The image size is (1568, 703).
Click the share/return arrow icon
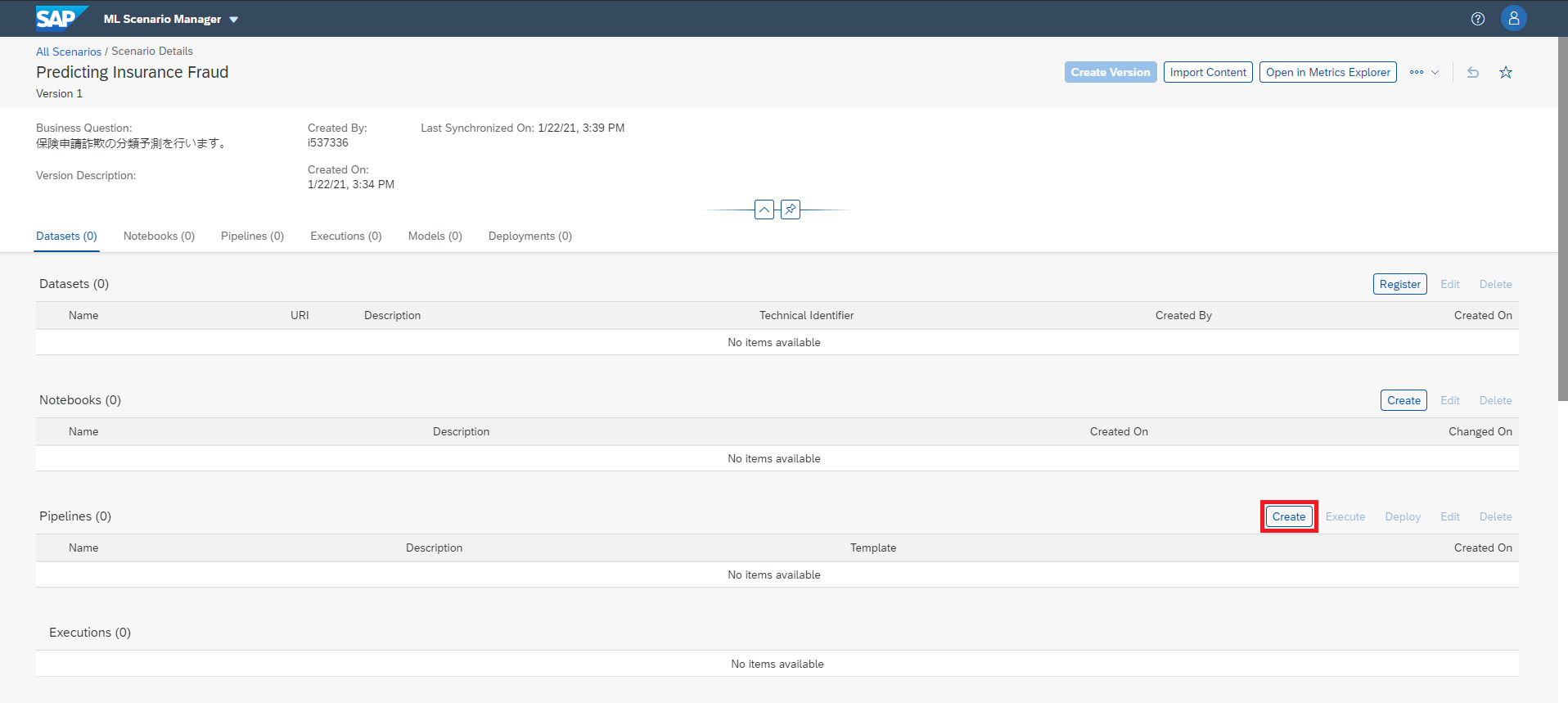click(1472, 72)
